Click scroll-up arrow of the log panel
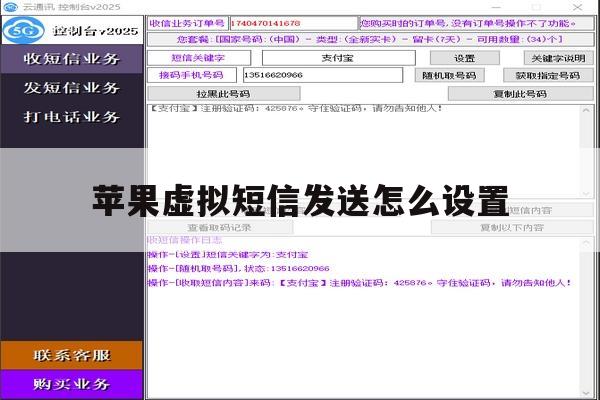Screen dimensions: 600x400 coord(586,243)
